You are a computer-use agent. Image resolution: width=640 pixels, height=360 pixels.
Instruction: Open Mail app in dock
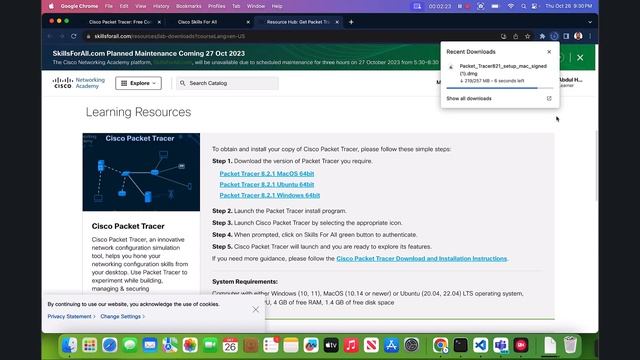point(150,345)
